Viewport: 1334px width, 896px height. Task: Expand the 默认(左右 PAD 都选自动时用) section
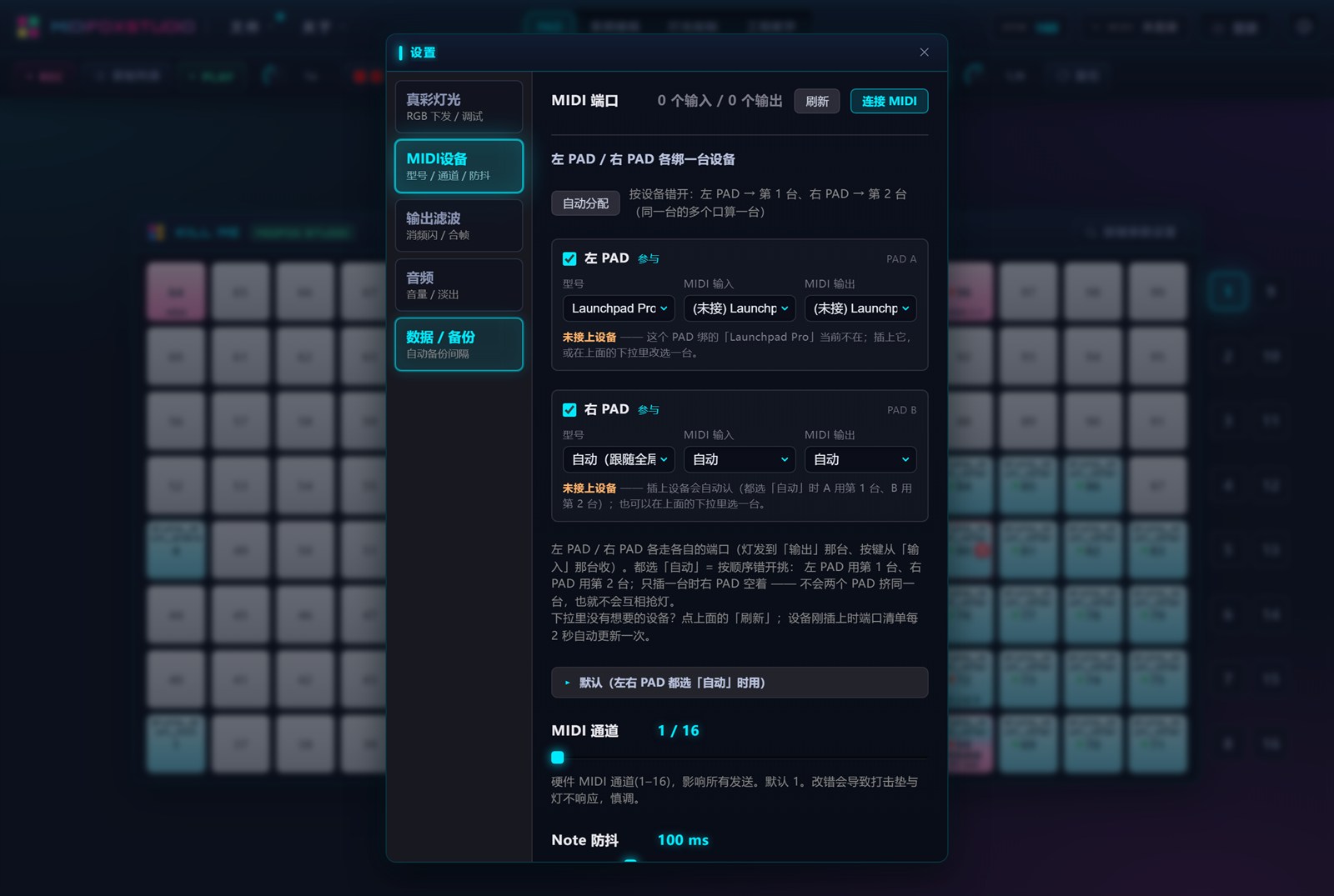click(x=740, y=683)
